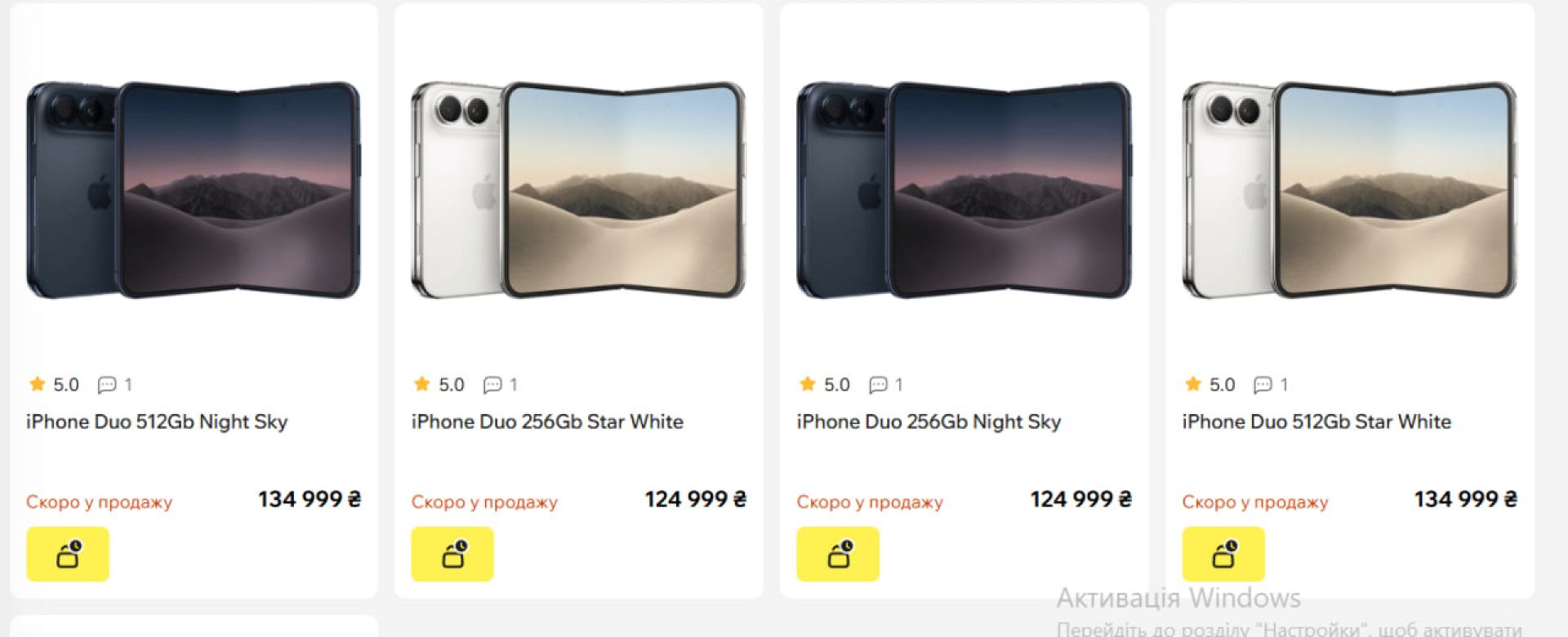1568x637 pixels.
Task: Open review comments for iPhone Duo 256Gb Night Sky
Action: pos(886,385)
